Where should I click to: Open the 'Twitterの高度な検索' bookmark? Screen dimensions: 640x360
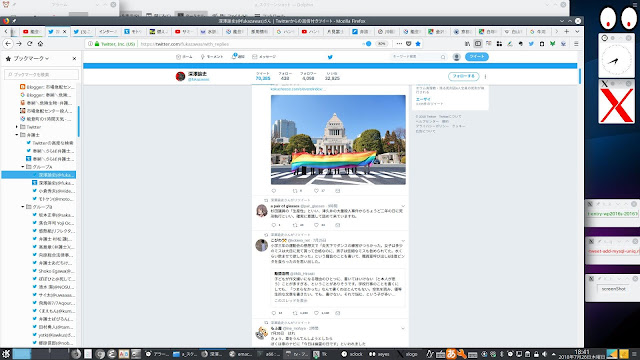[x=50, y=143]
